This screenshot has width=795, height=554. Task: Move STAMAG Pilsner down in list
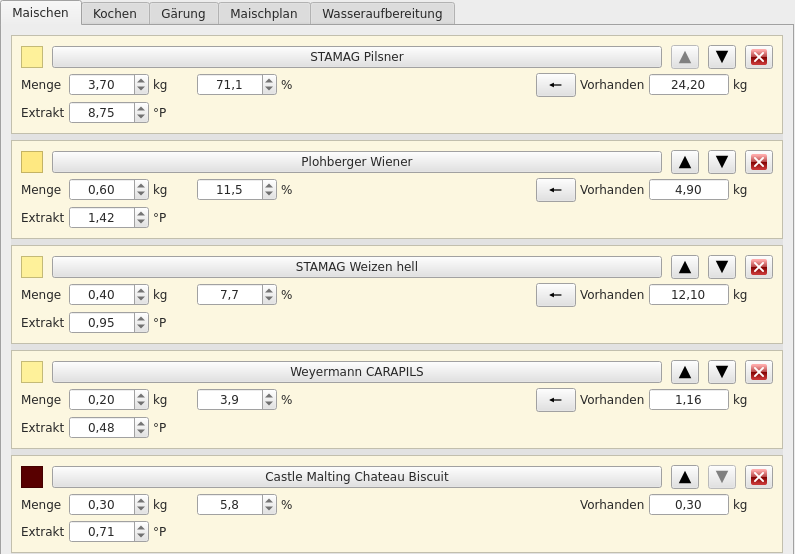(x=721, y=57)
